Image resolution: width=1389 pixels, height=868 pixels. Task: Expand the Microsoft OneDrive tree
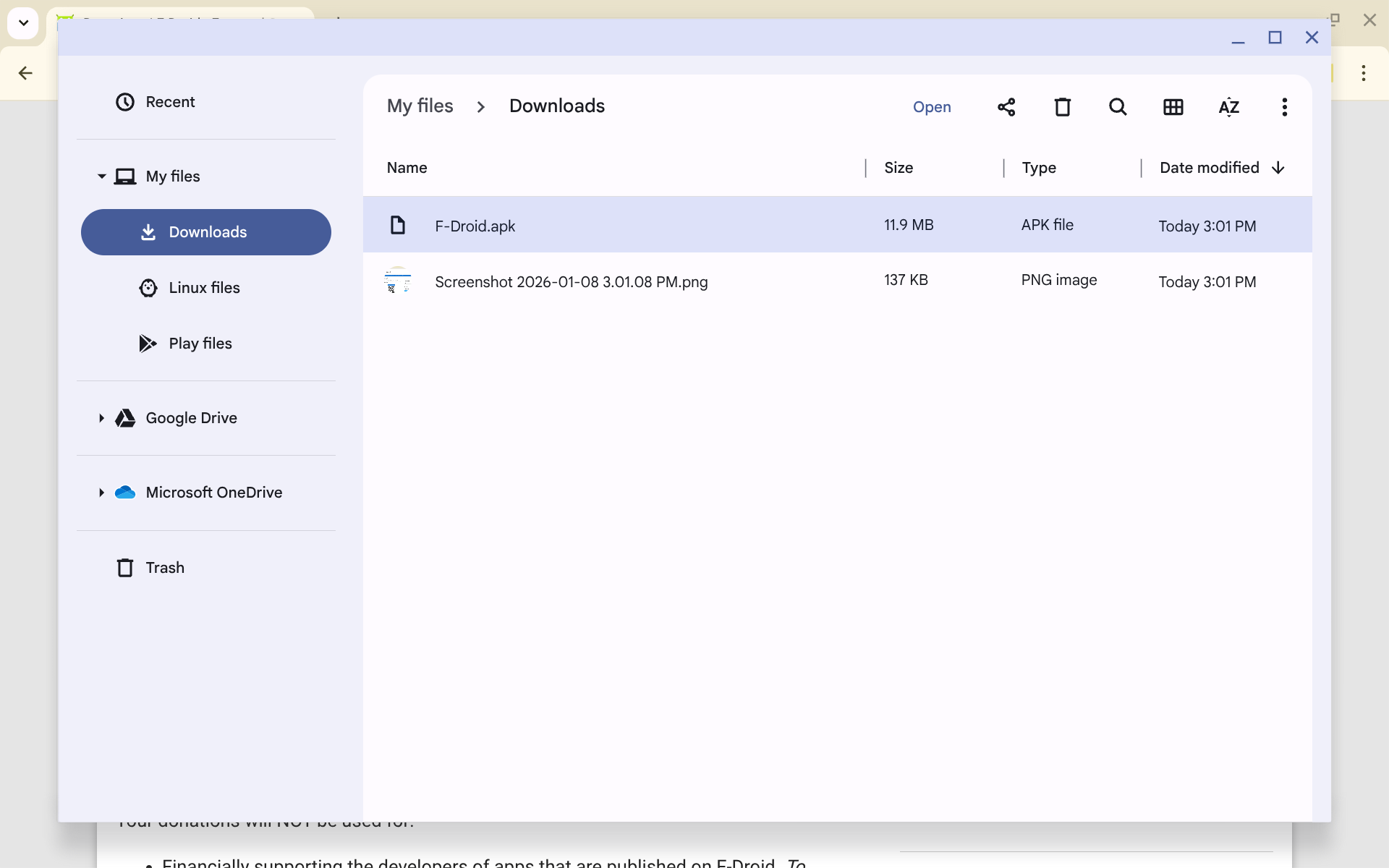(101, 493)
